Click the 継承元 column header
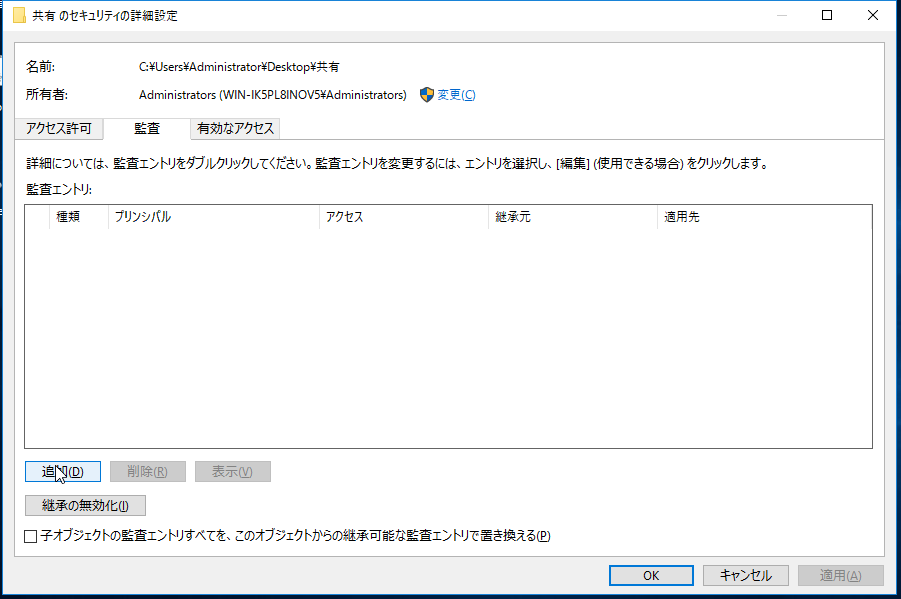 pyautogui.click(x=573, y=217)
